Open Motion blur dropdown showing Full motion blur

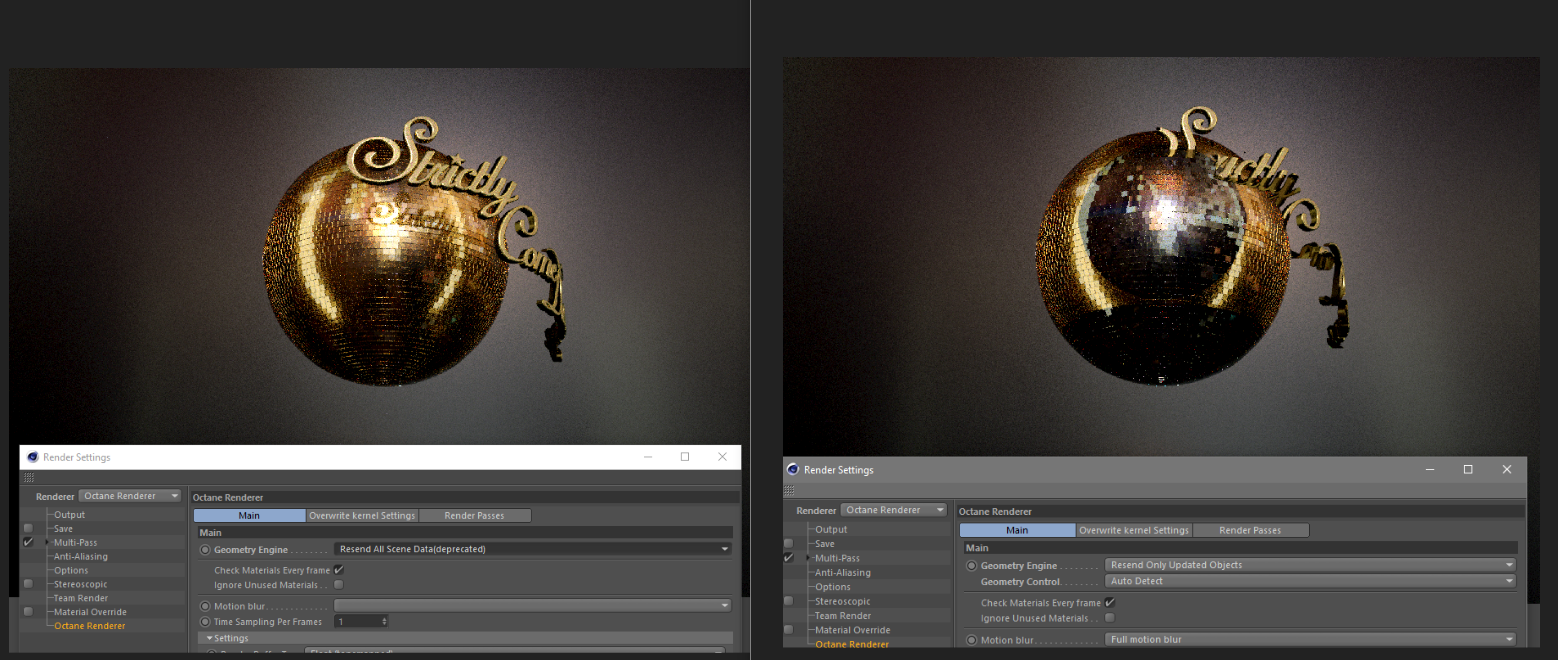pyautogui.click(x=1311, y=640)
